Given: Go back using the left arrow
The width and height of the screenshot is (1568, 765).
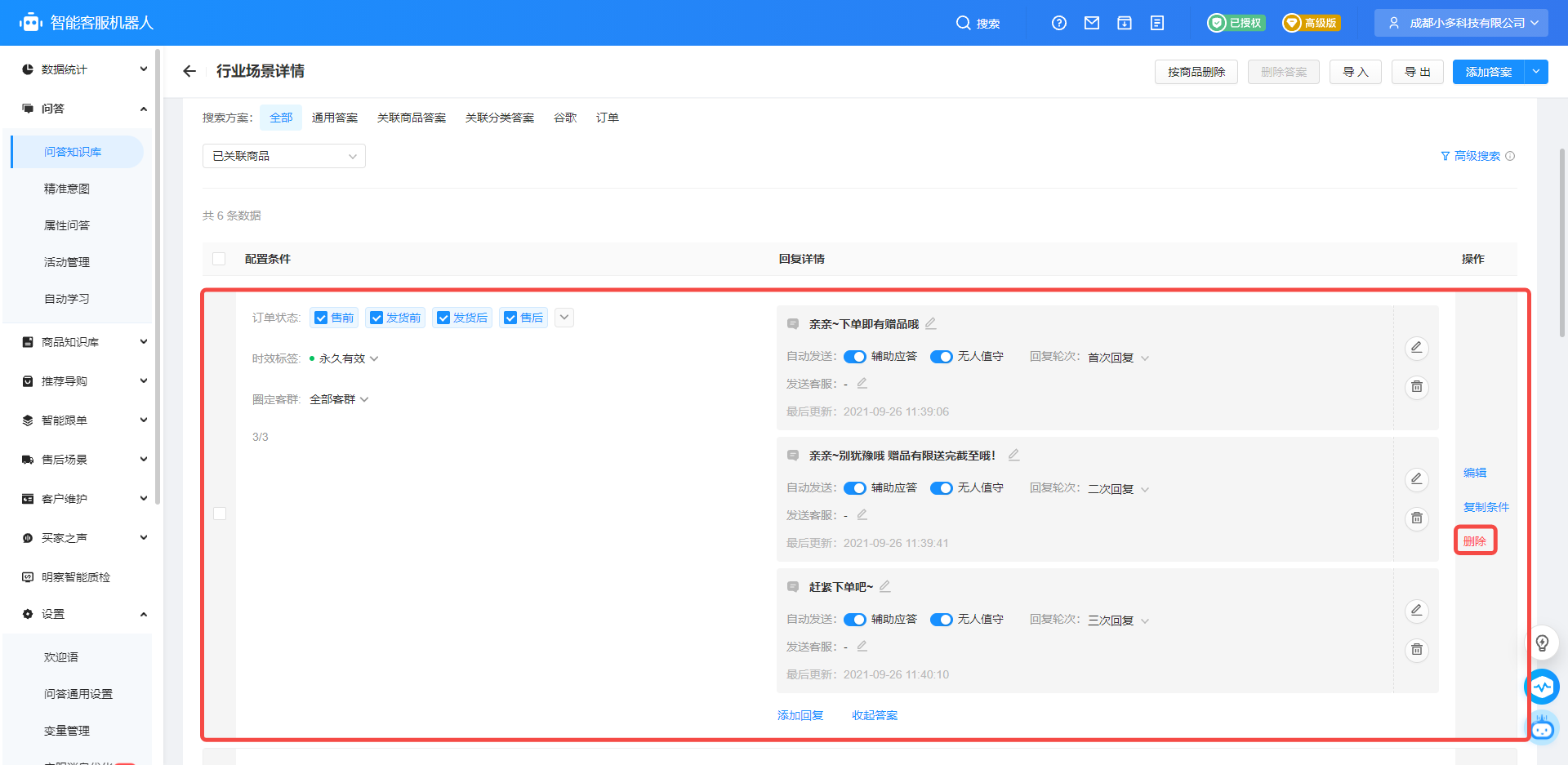Looking at the screenshot, I should point(189,71).
